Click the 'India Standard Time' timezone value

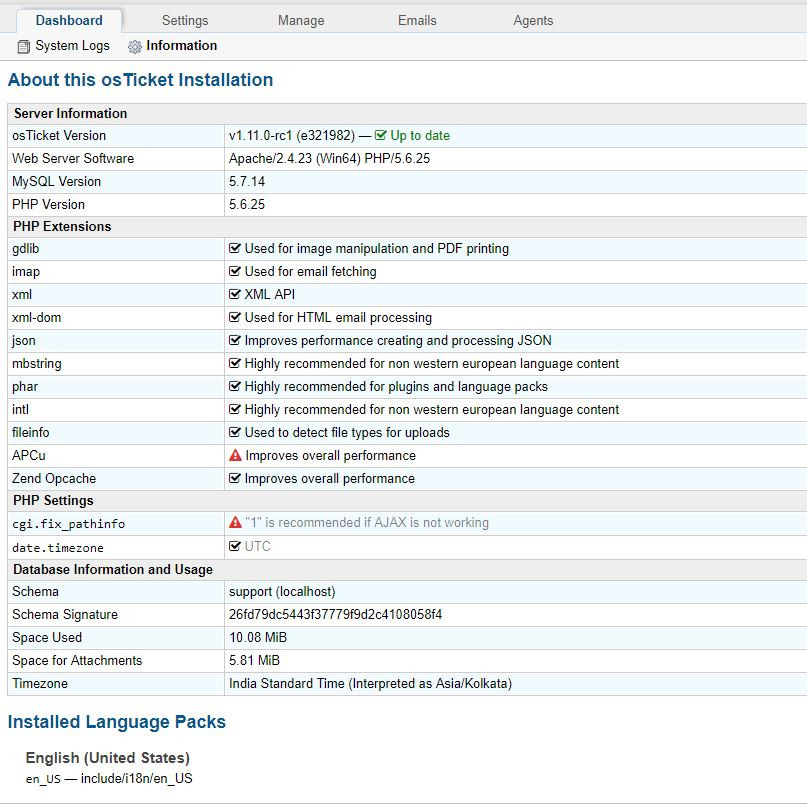coord(371,684)
